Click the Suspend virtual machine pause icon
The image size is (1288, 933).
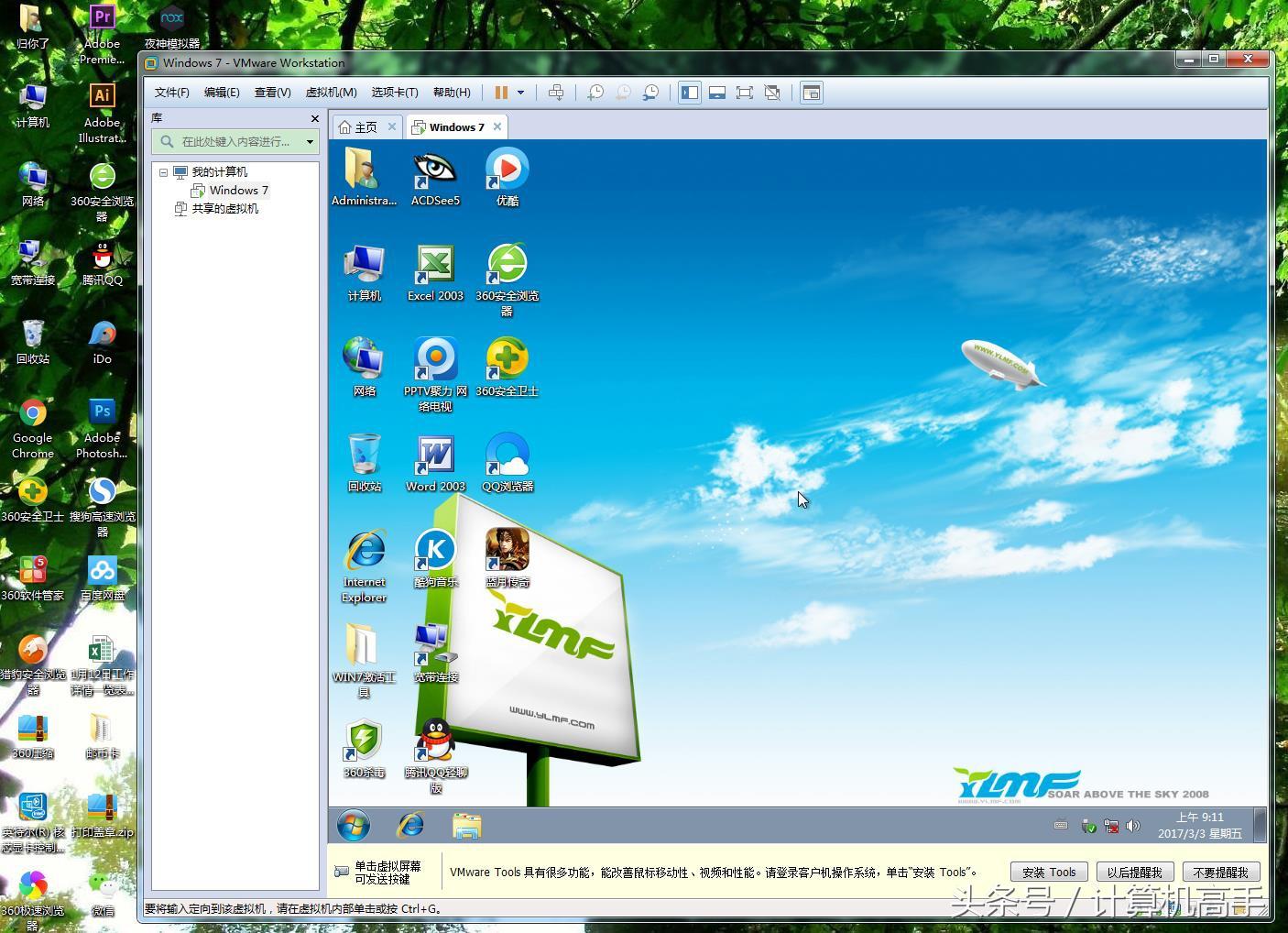(x=501, y=93)
